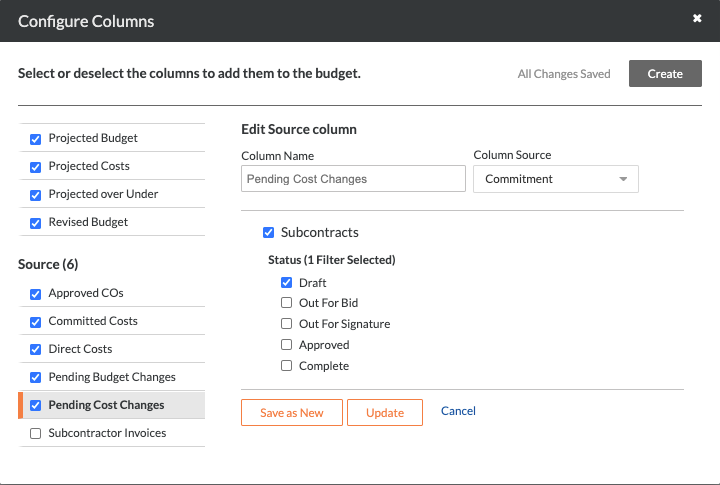Screen dimensions: 720x485
Task: Click the Create button
Action: pos(665,73)
